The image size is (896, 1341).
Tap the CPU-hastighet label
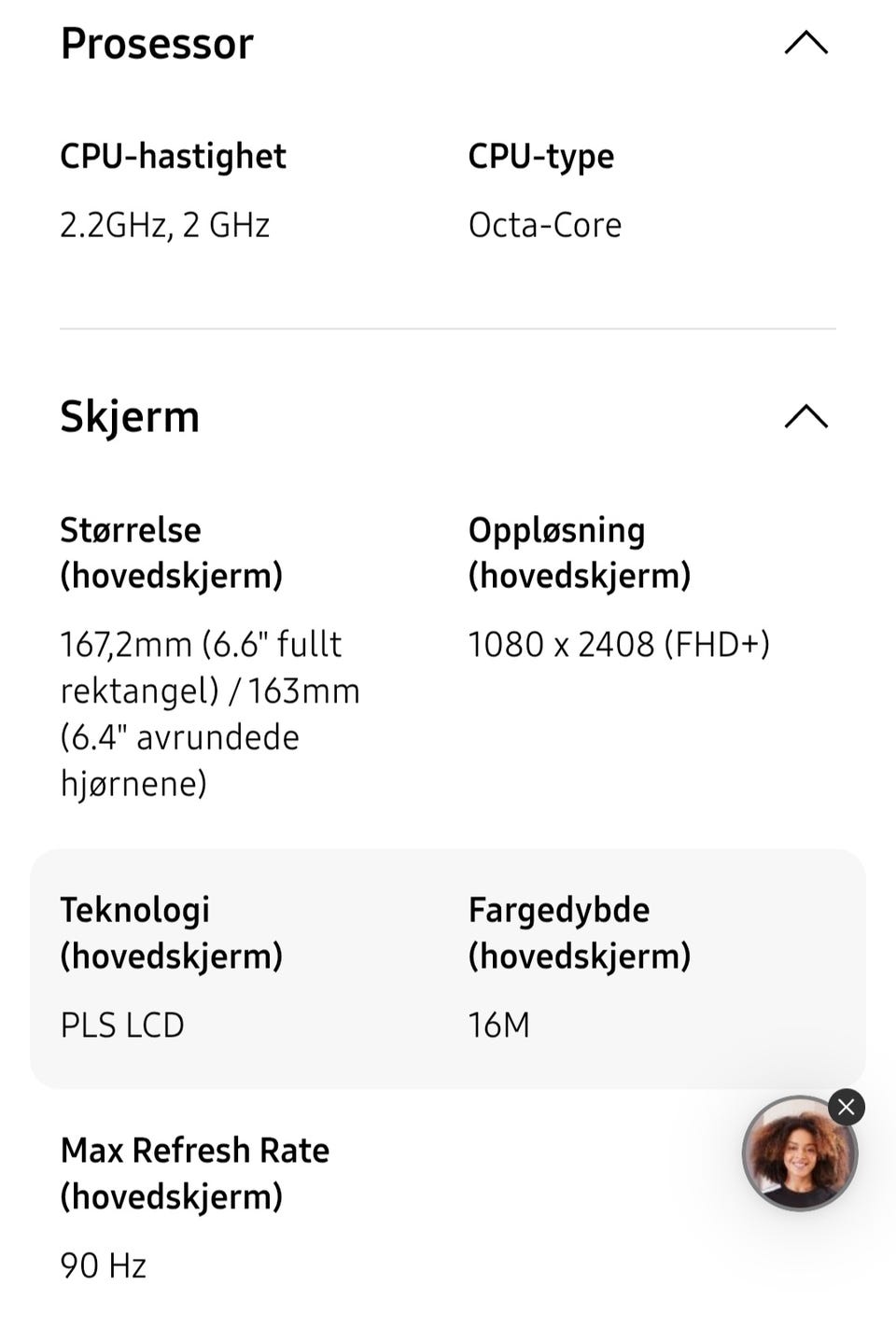point(174,157)
